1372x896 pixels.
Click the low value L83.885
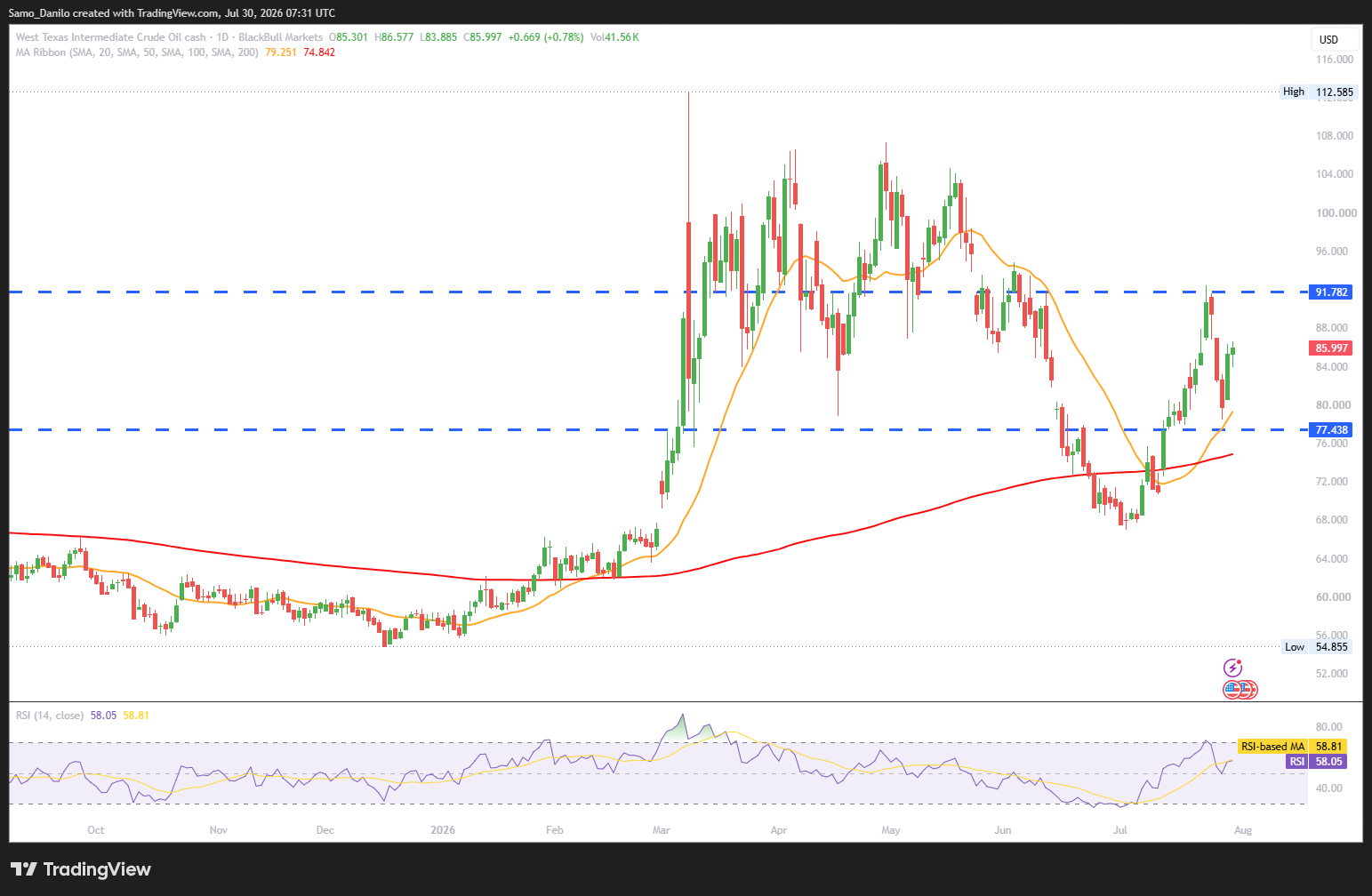click(x=438, y=37)
